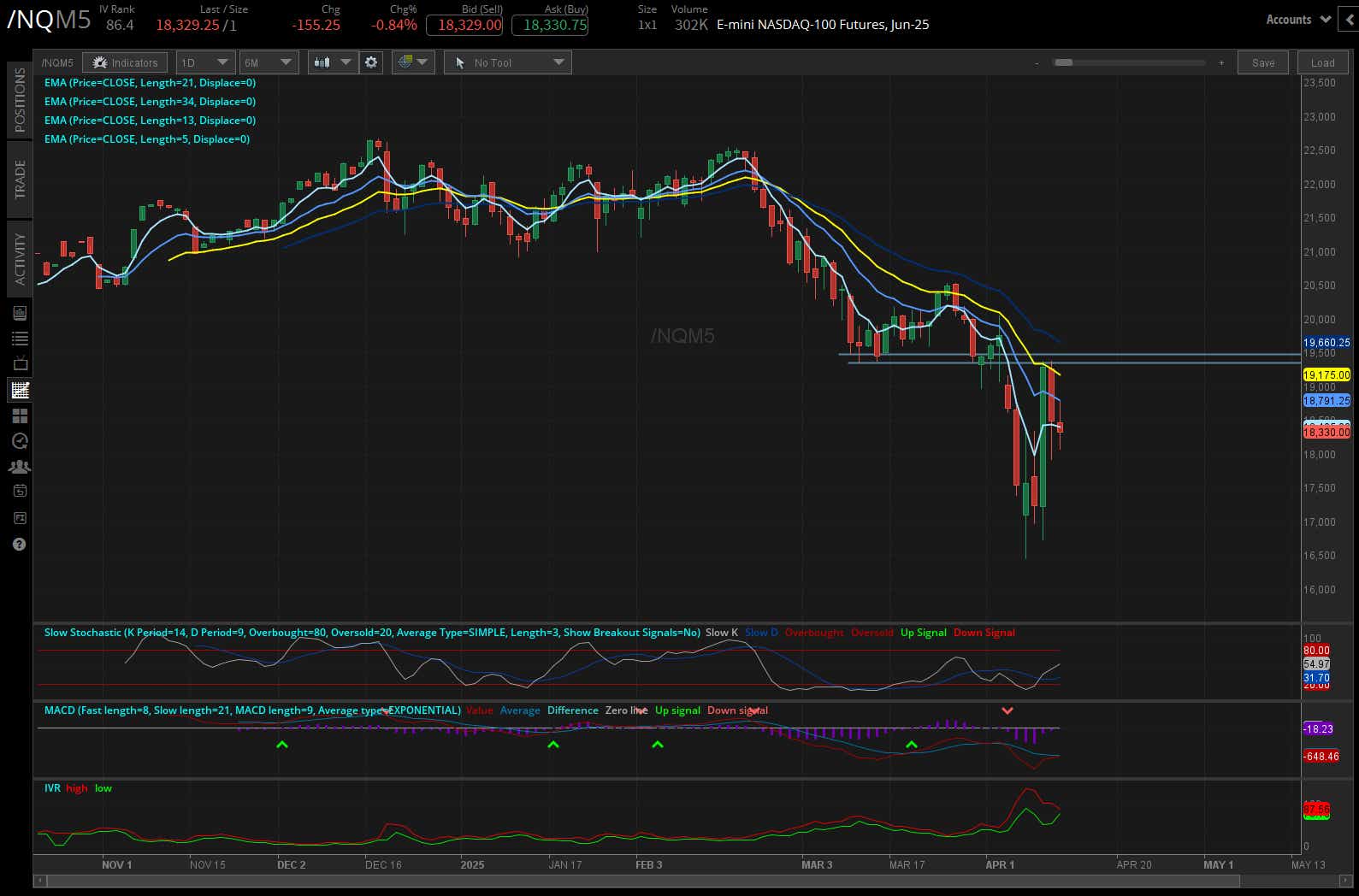Click the first MACD green up signal arrow
The image size is (1359, 896).
[x=282, y=745]
